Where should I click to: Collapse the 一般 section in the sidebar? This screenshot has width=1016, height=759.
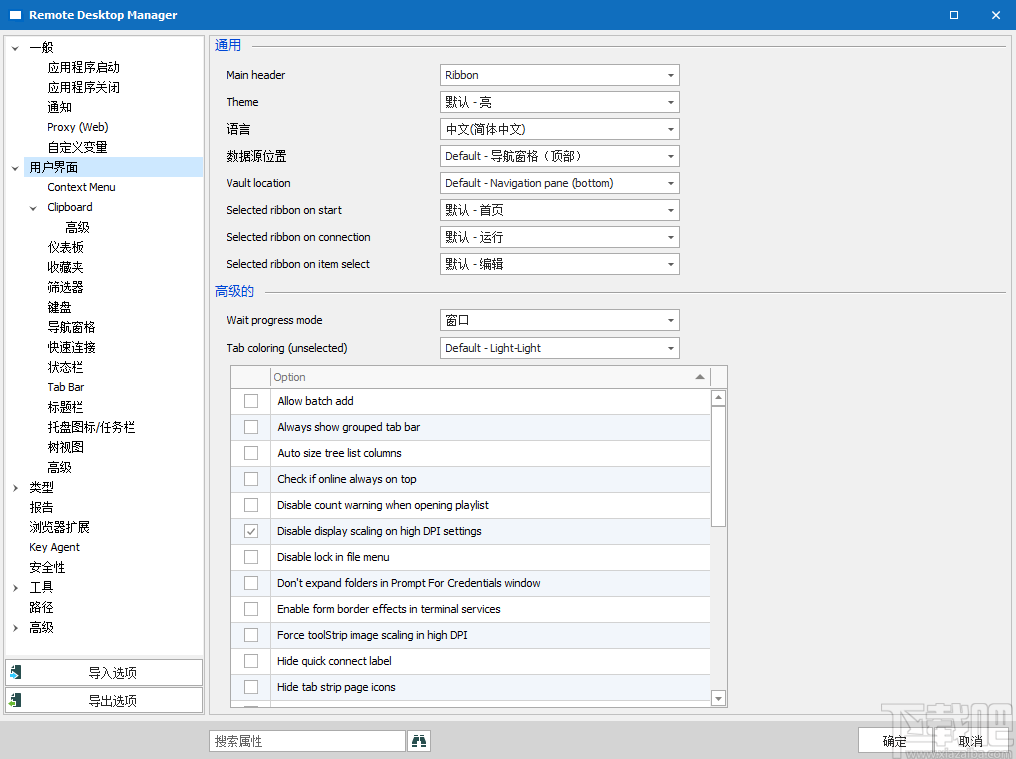[x=14, y=46]
